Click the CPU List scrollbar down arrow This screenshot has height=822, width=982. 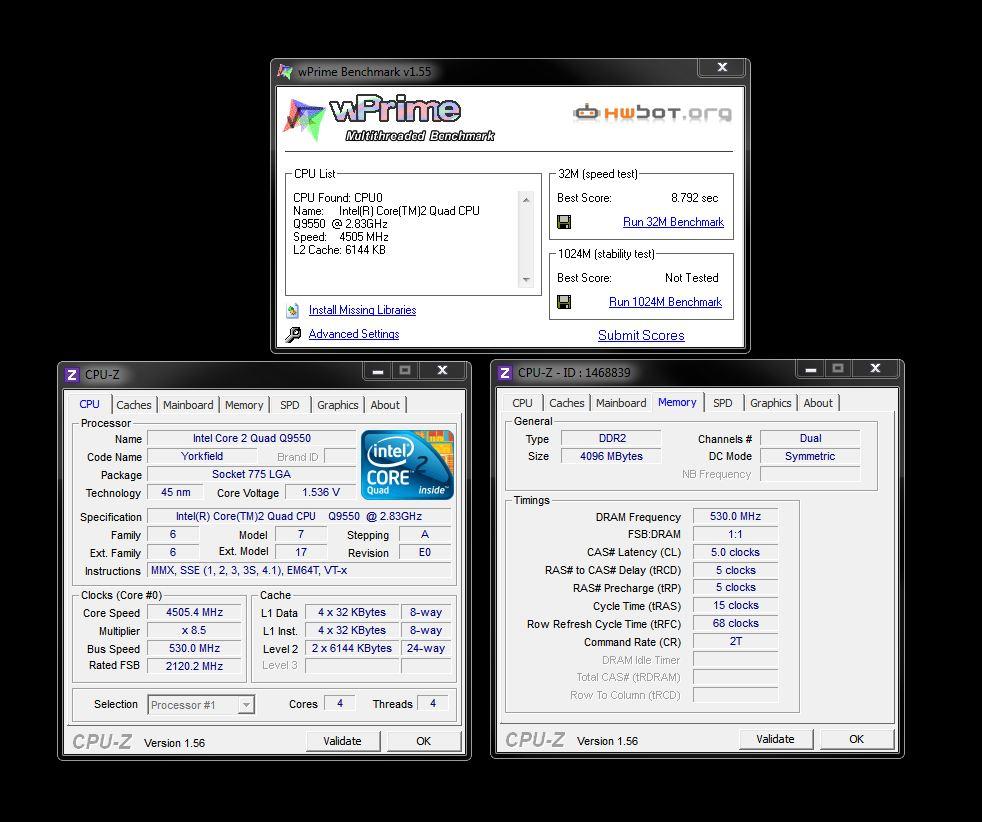tap(526, 280)
